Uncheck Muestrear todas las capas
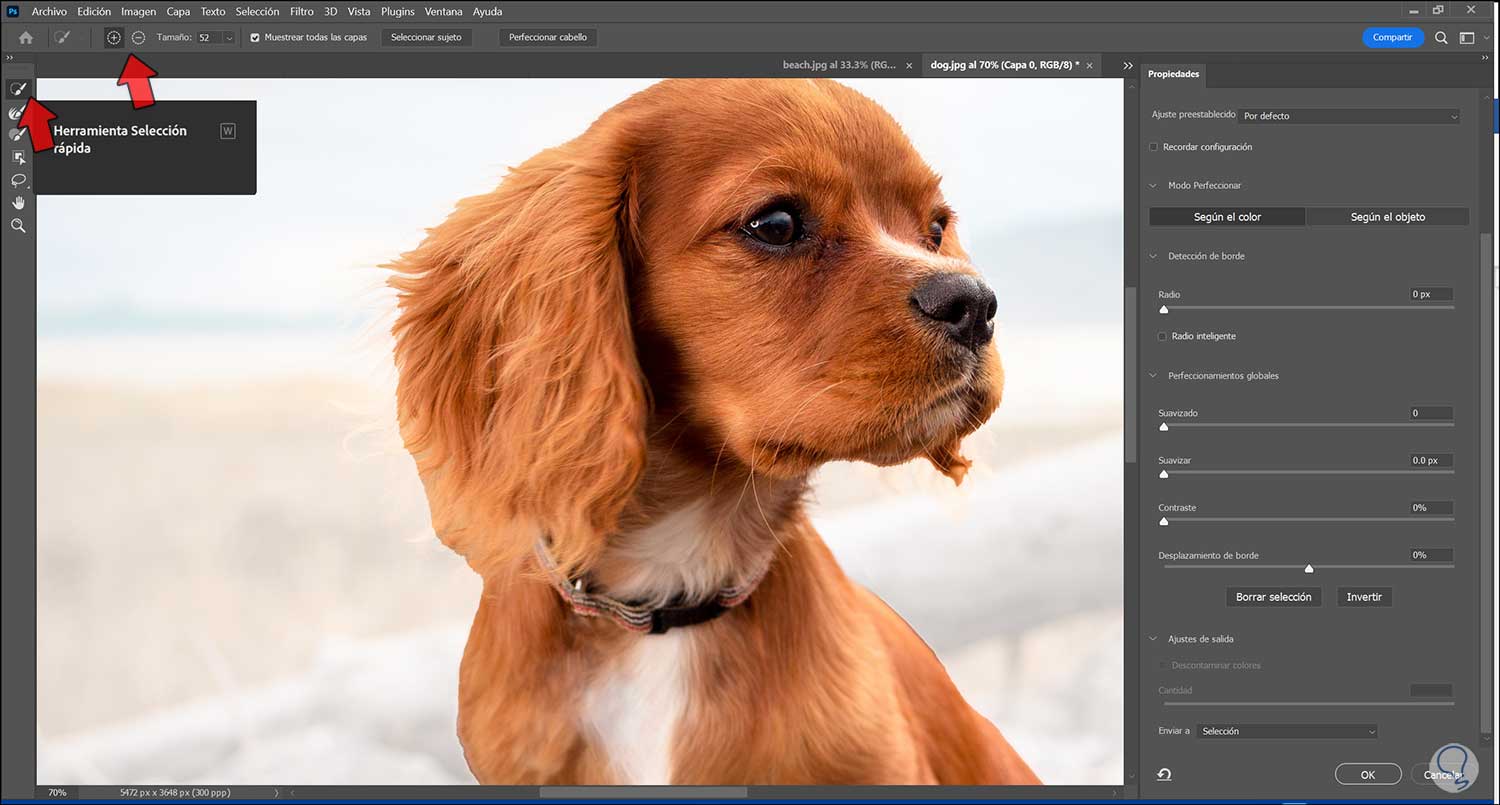This screenshot has height=805, width=1500. 255,37
